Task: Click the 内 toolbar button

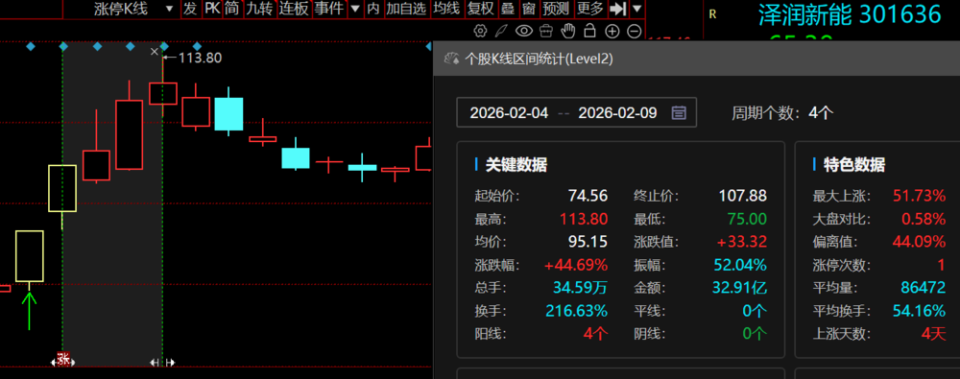Action: click(x=373, y=9)
